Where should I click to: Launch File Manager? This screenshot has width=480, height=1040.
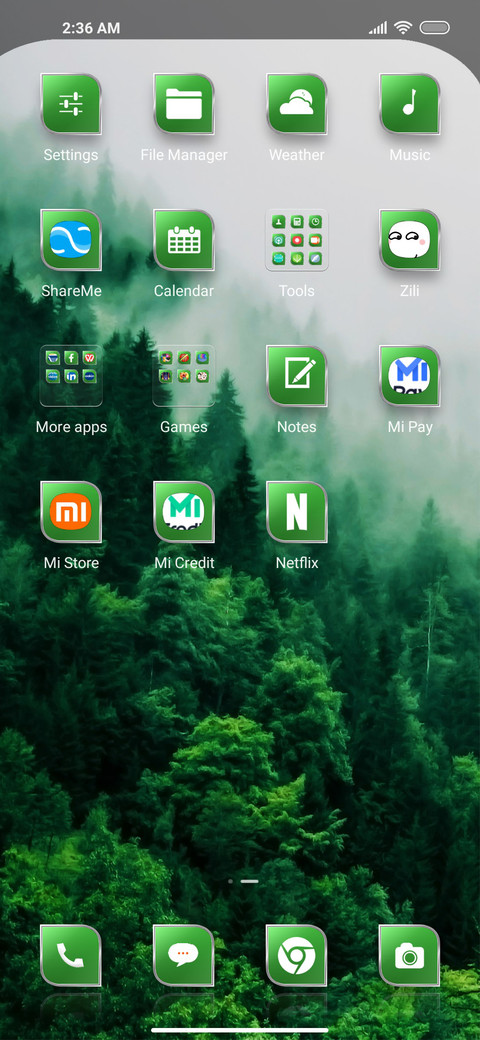pos(184,104)
